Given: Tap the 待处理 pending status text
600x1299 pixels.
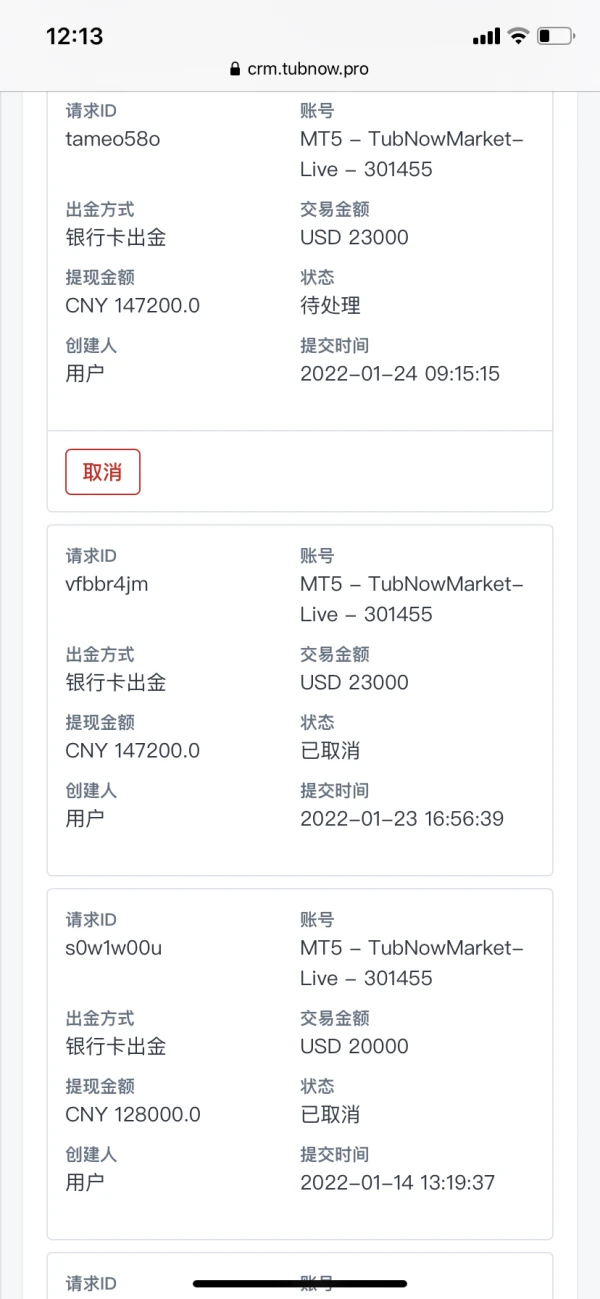Looking at the screenshot, I should coord(330,306).
